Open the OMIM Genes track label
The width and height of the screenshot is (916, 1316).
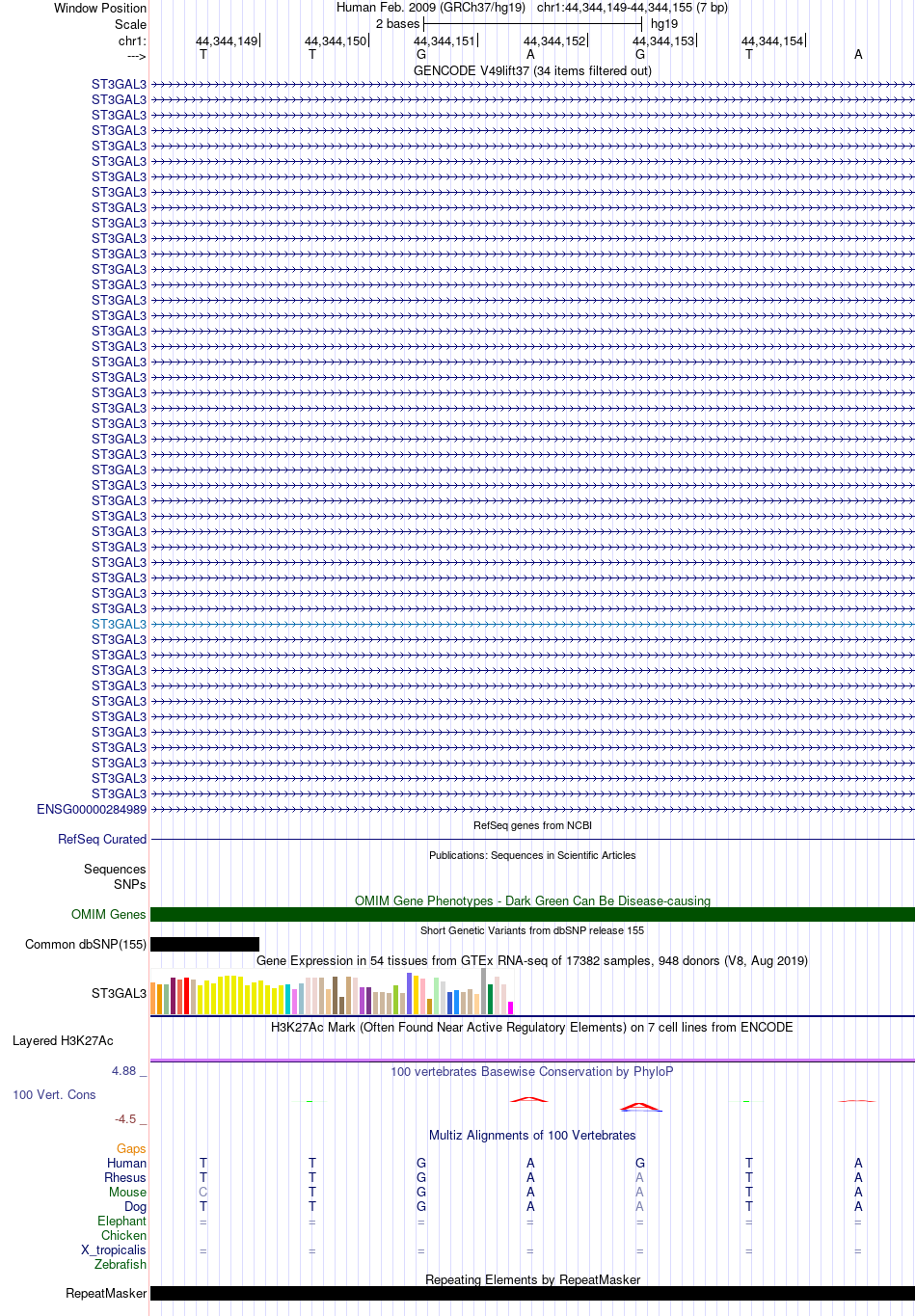pos(109,914)
